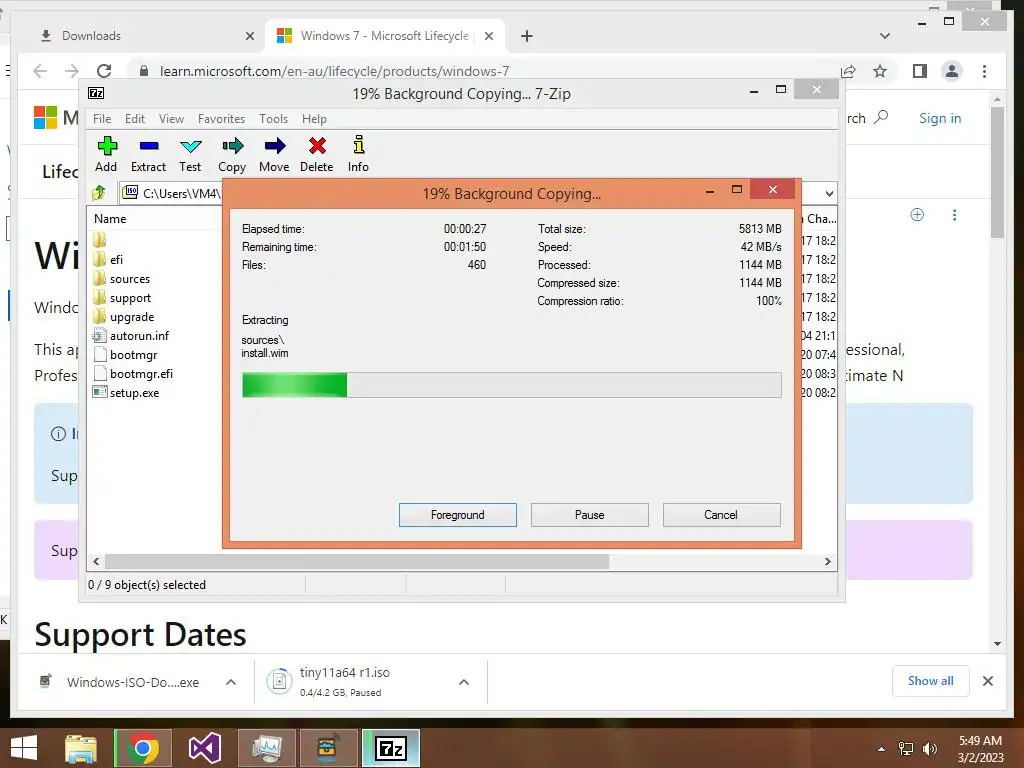Click the Foreground button

pos(458,515)
